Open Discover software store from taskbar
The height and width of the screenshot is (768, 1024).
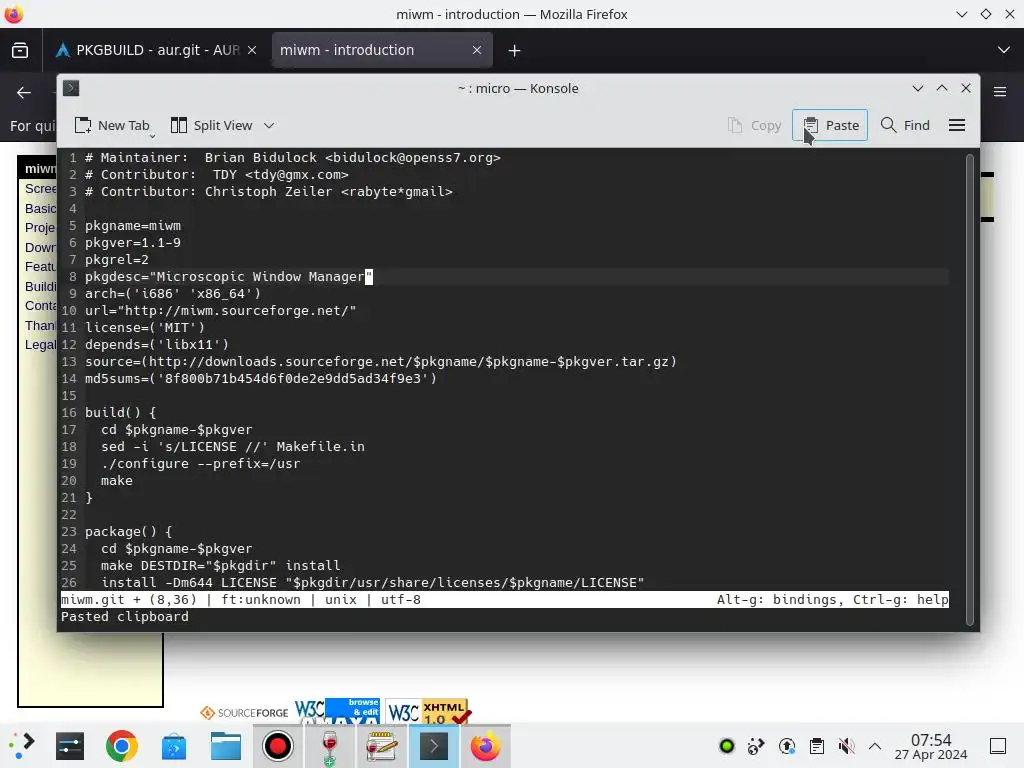[174, 746]
